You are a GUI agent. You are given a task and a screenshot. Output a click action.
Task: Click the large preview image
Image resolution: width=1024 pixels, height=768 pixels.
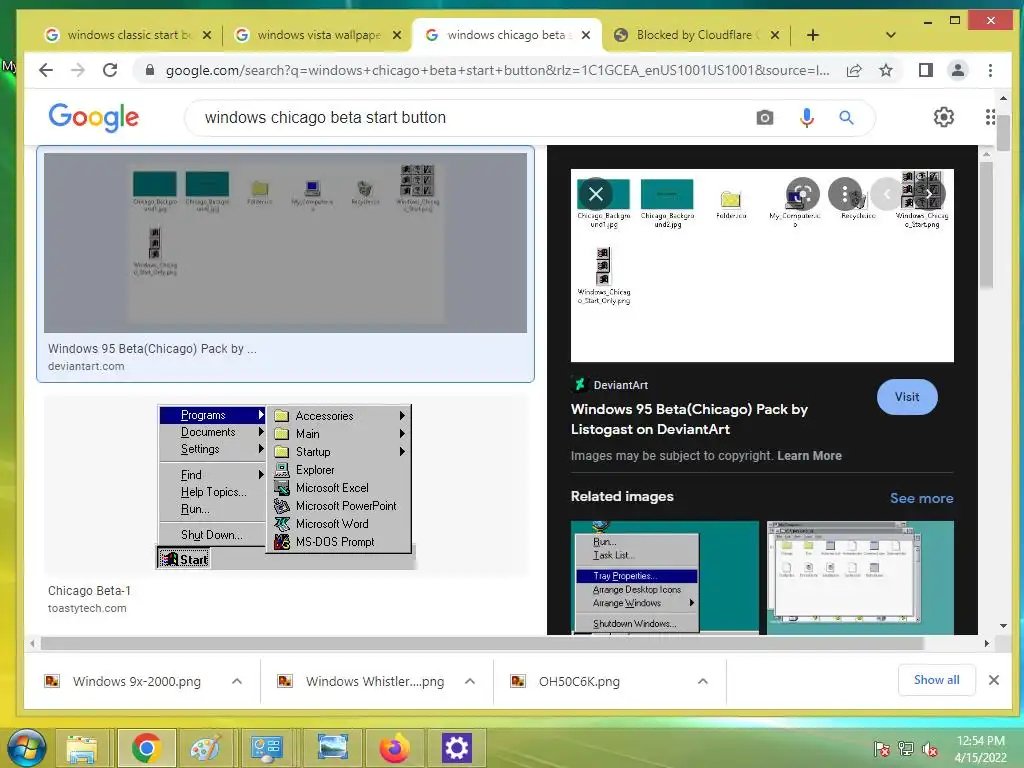762,265
